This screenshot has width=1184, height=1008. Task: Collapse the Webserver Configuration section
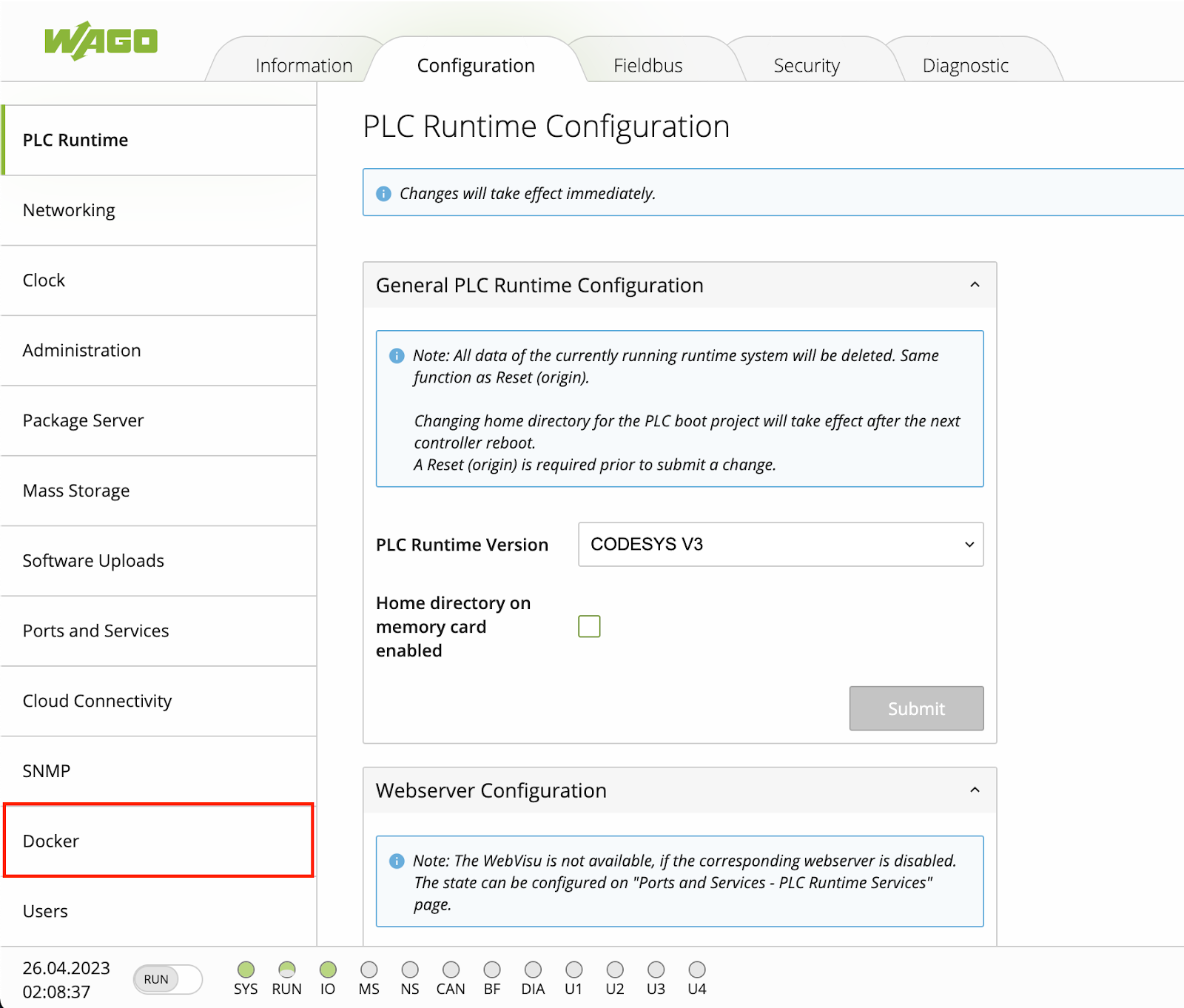pos(975,790)
